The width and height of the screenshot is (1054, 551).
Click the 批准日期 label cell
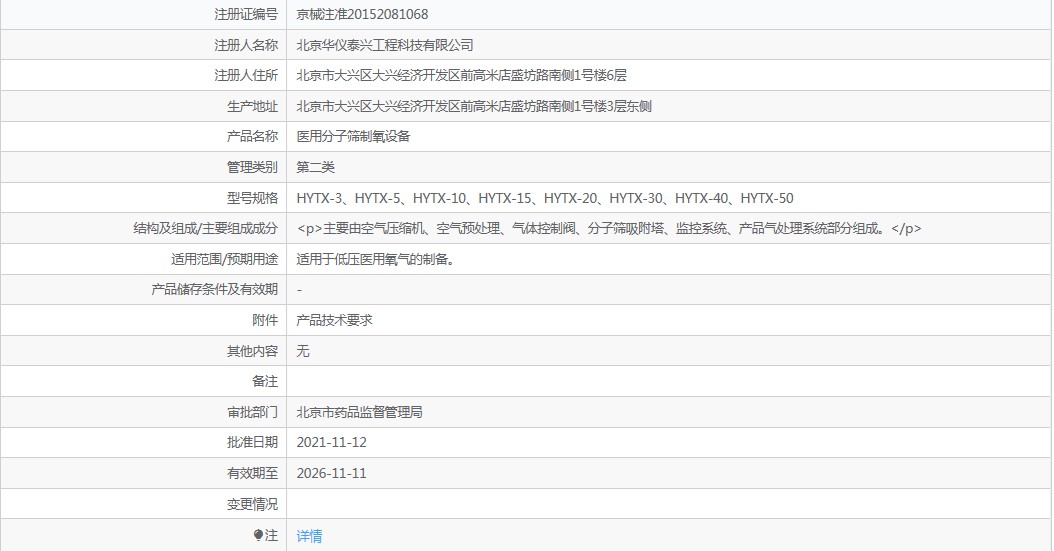coord(144,442)
